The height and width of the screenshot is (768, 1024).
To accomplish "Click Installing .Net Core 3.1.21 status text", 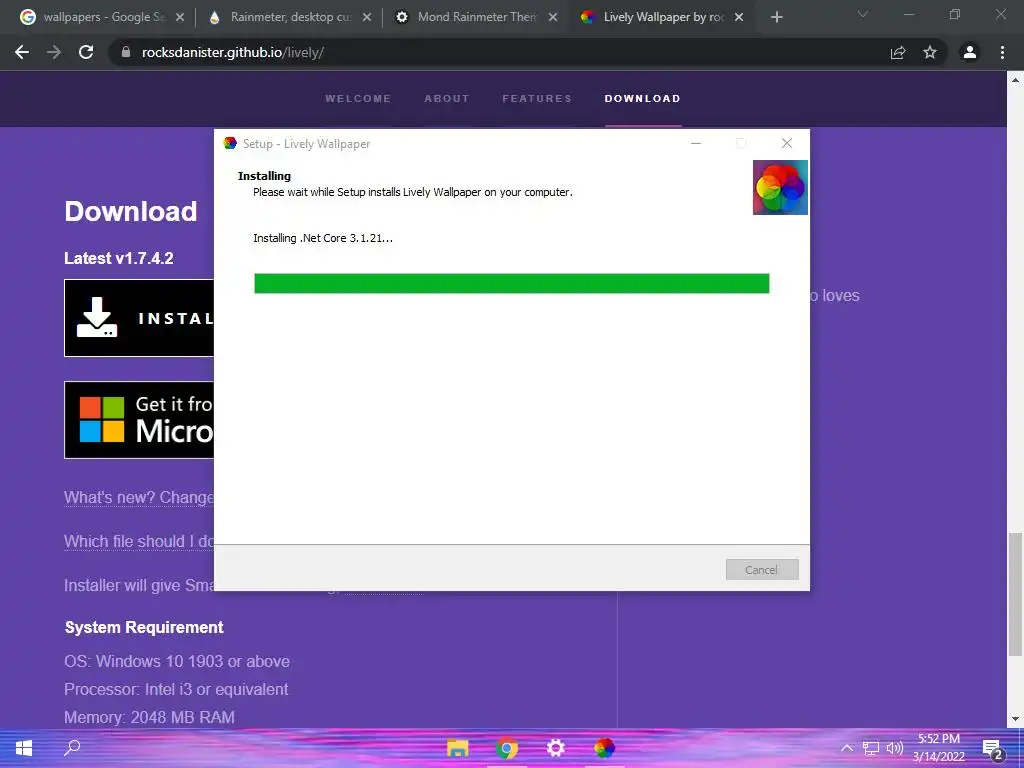I will 323,238.
